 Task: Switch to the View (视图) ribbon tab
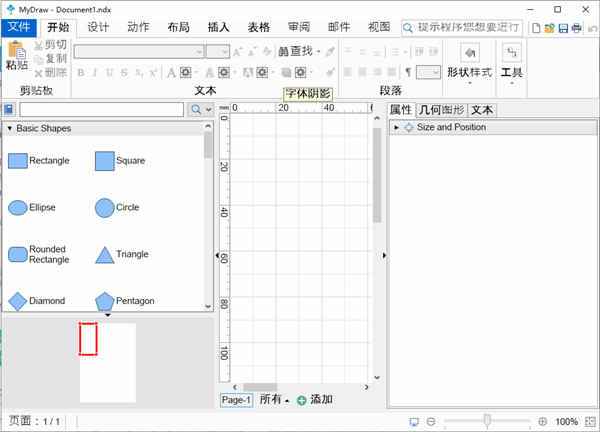tap(379, 27)
